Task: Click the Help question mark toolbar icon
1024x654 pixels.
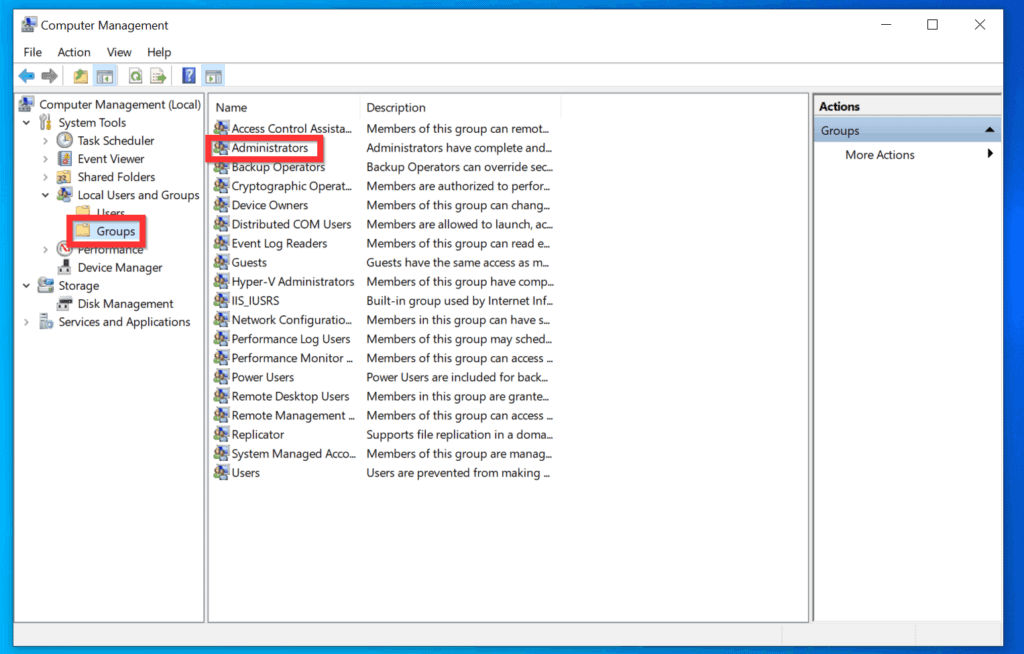Action: pyautogui.click(x=189, y=76)
